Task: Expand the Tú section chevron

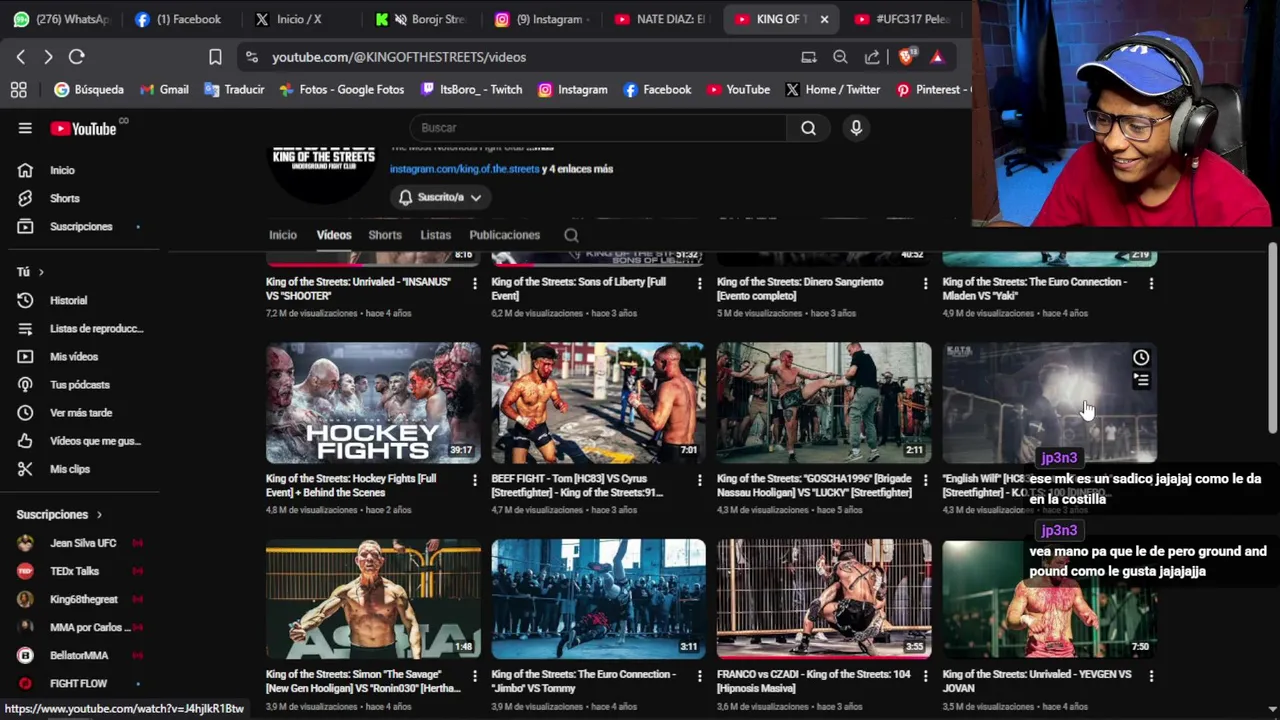Action: pos(41,272)
